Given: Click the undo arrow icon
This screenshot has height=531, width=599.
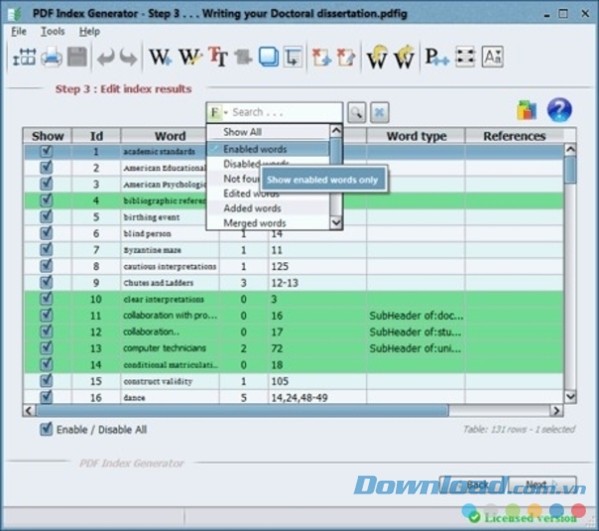Looking at the screenshot, I should [106, 58].
